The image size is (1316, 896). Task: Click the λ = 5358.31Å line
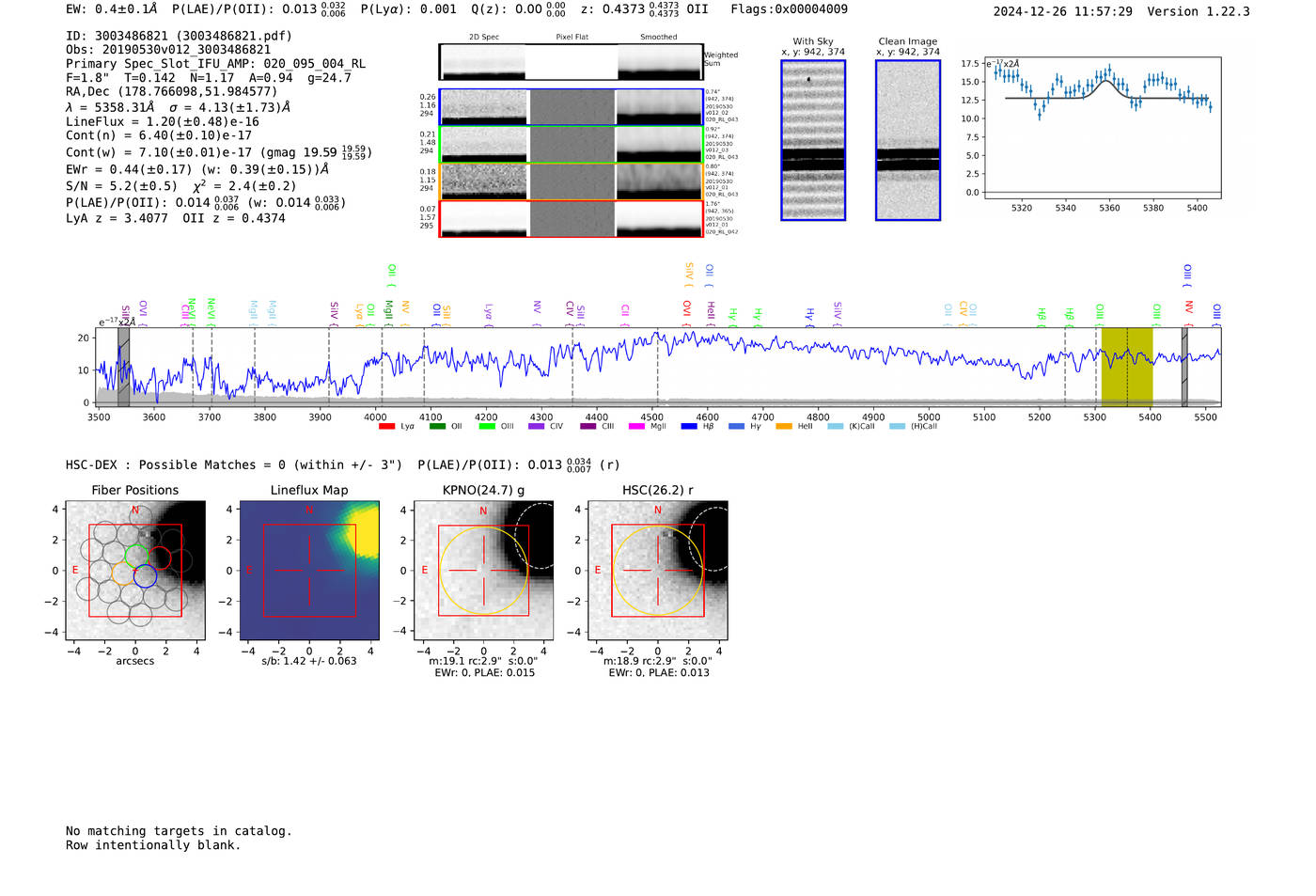click(x=179, y=107)
